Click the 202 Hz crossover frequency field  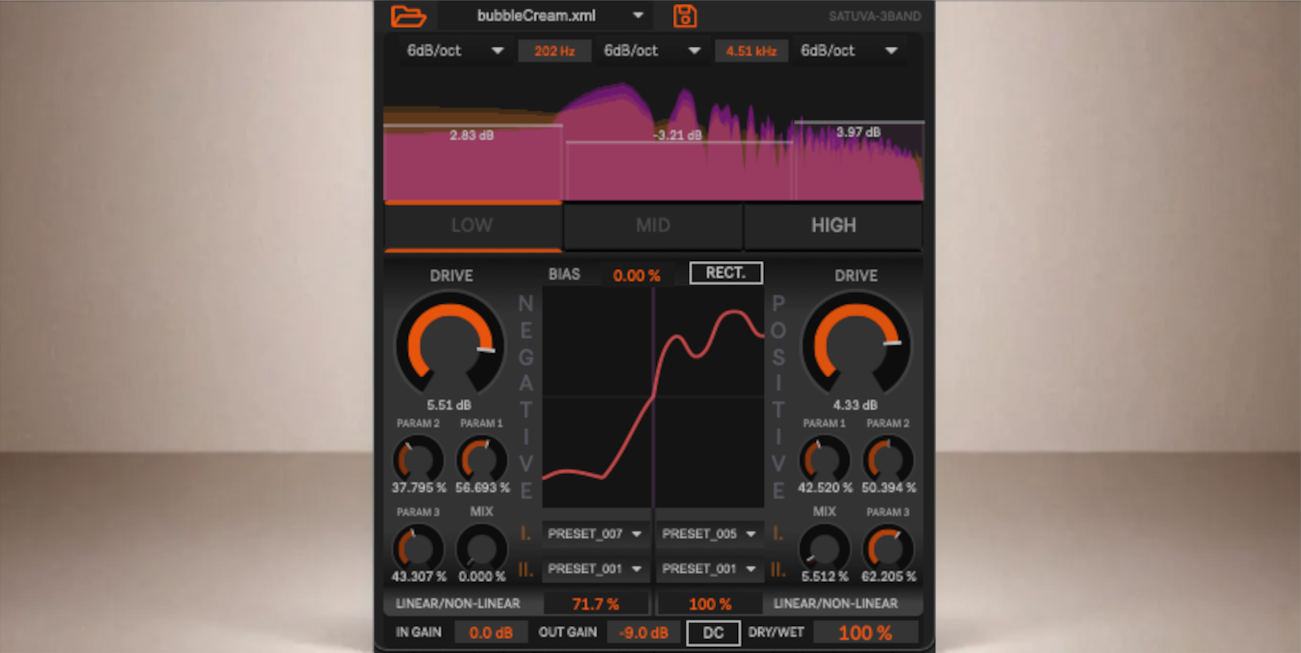pos(554,51)
